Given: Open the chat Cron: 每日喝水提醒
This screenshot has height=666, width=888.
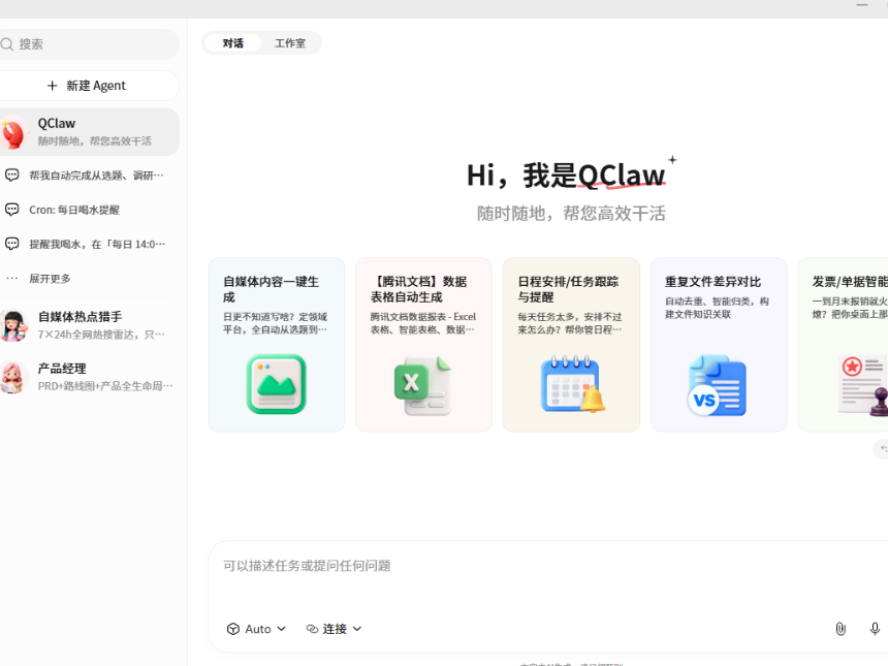Looking at the screenshot, I should coord(89,210).
